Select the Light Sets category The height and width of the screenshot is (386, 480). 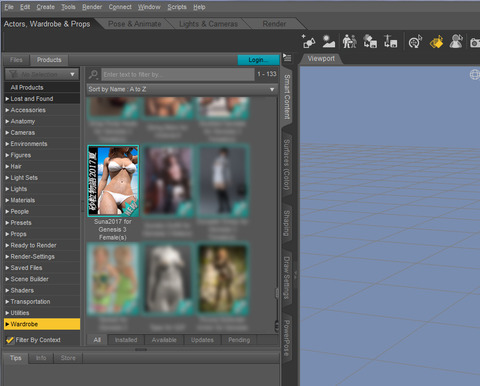pyautogui.click(x=42, y=178)
